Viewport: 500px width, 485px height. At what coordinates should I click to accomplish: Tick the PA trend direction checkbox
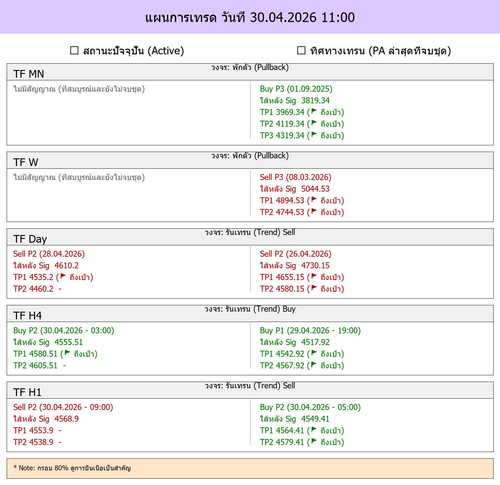coord(301,50)
